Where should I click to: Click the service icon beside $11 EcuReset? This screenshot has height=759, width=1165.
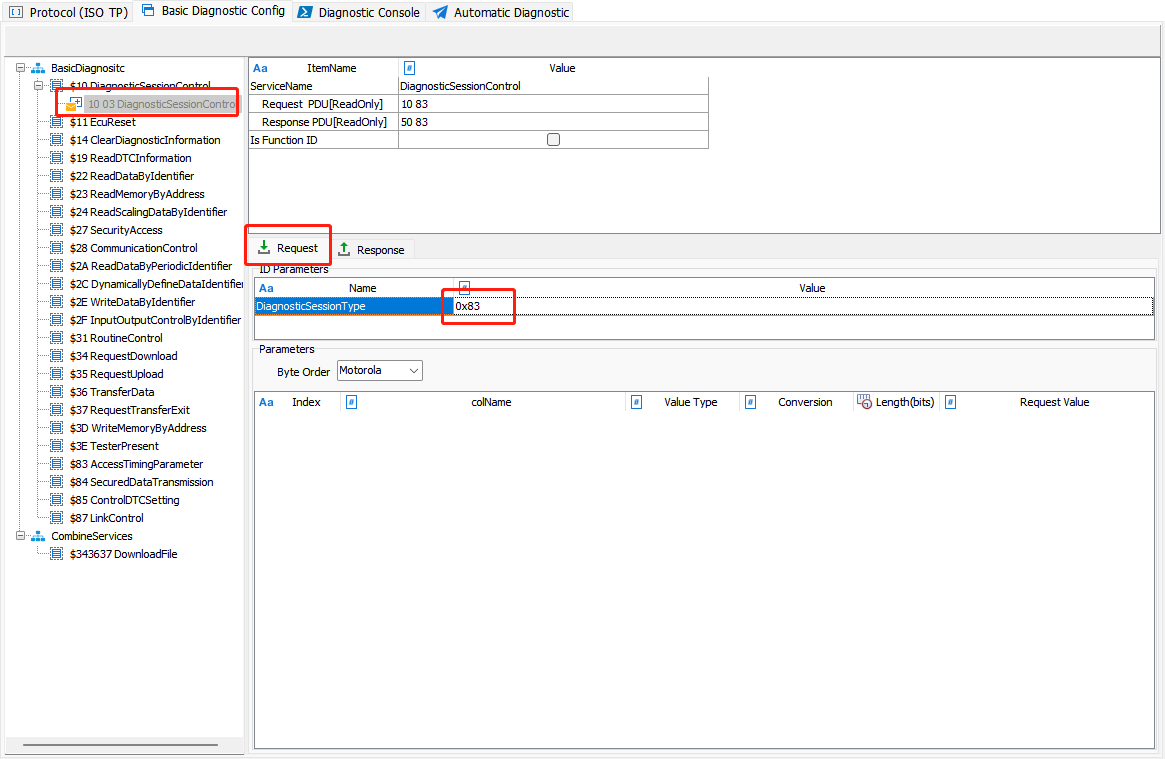point(56,121)
